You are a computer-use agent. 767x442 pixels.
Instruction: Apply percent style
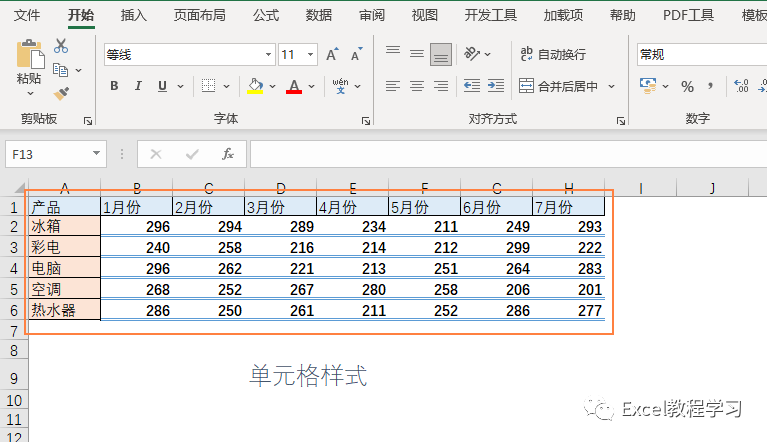(x=687, y=87)
